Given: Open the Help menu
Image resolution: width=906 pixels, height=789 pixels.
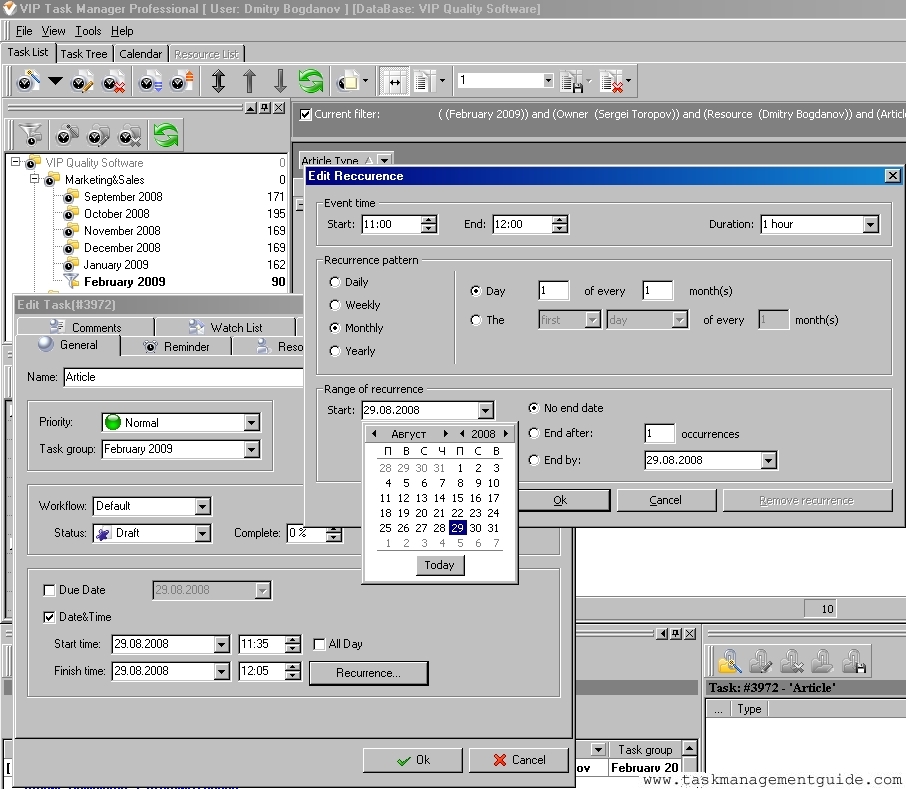Looking at the screenshot, I should [x=122, y=31].
